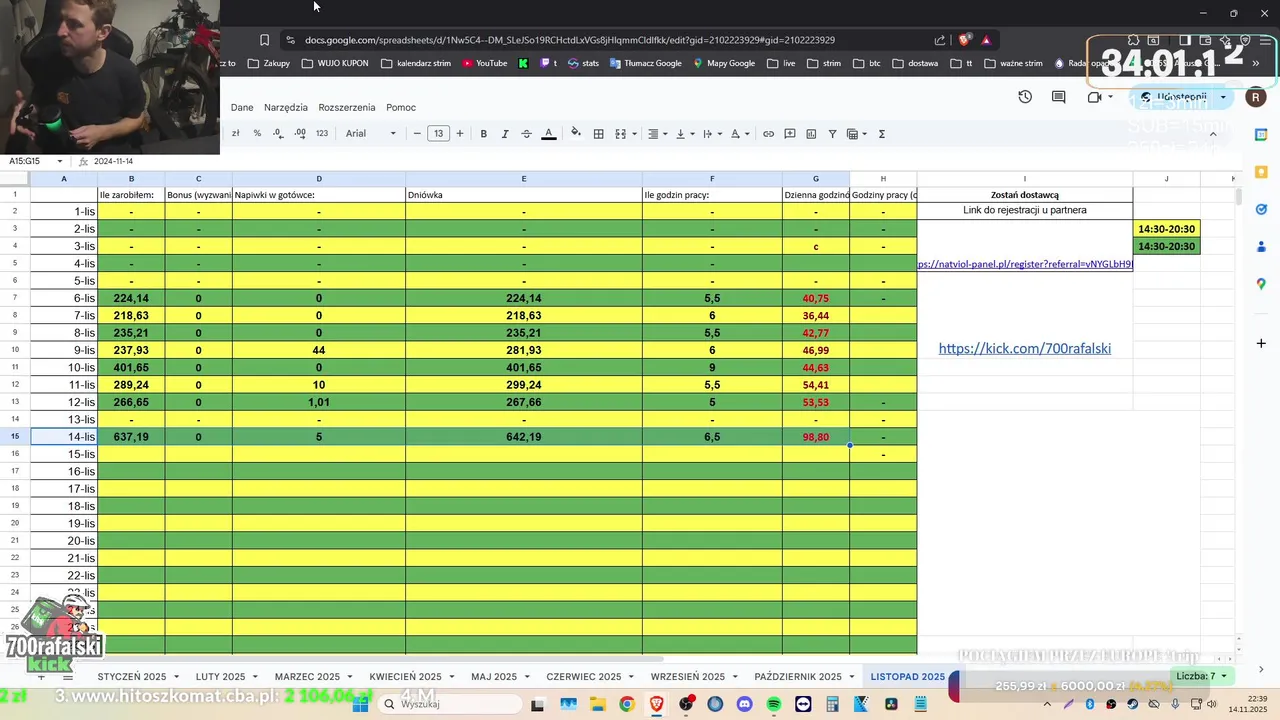Bookmark this page icon in address bar
Screen dimensions: 1280x720
coord(264,40)
